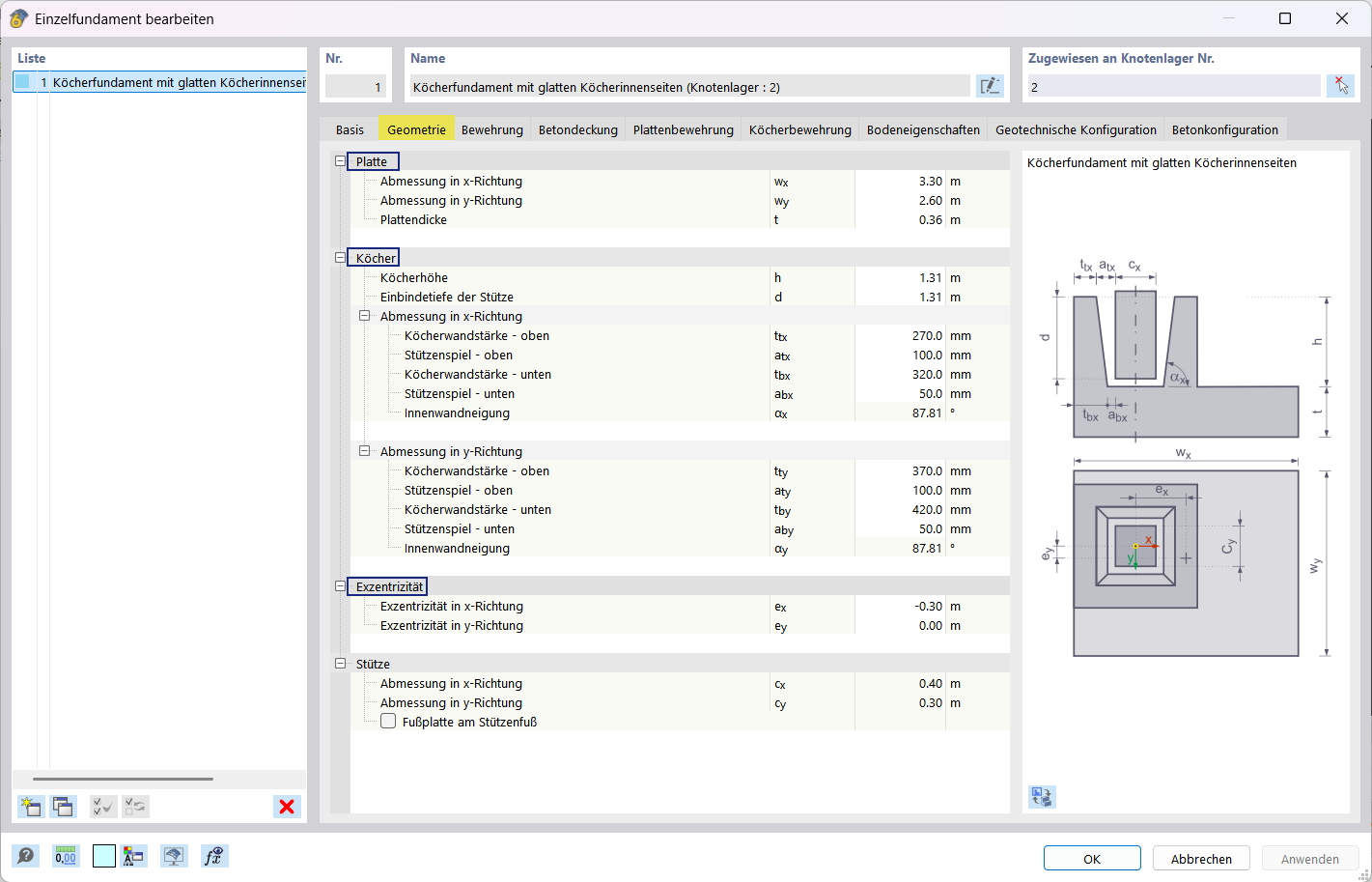Screen dimensions: 1372x882
Task: Click the new foundation icon below the list
Action: pyautogui.click(x=31, y=807)
